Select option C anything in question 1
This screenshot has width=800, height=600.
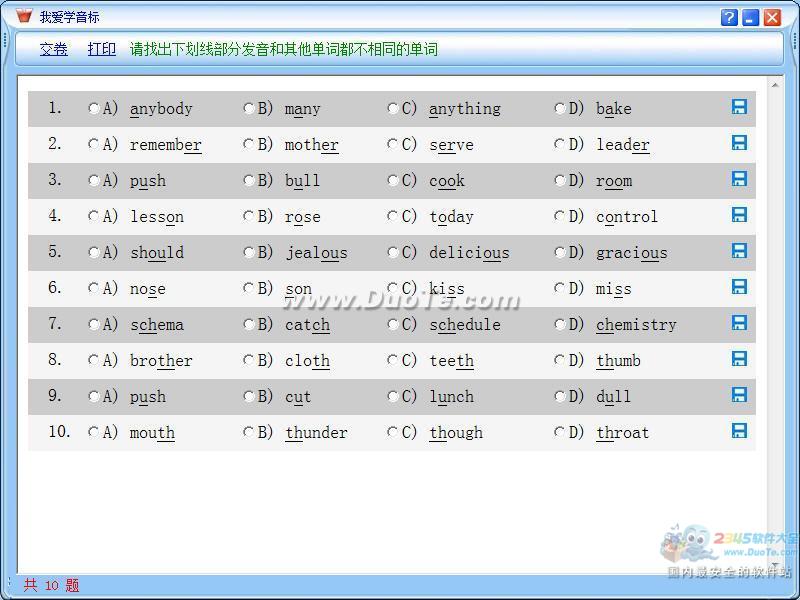[392, 108]
